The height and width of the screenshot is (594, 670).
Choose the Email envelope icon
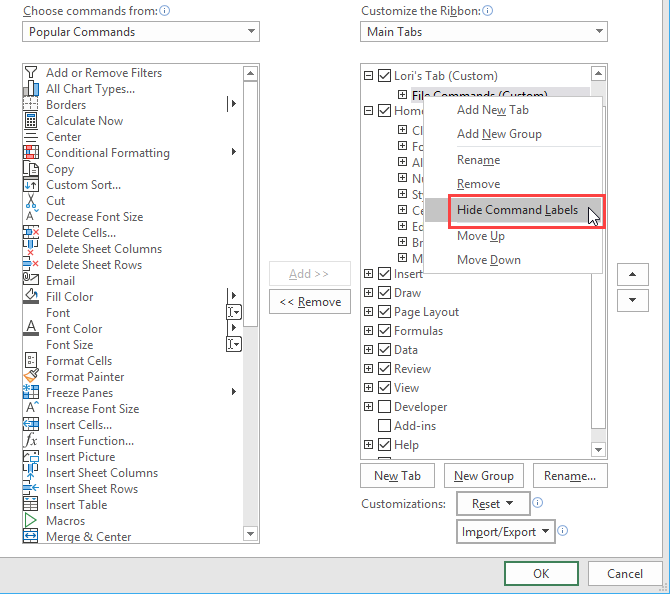pyautogui.click(x=31, y=281)
